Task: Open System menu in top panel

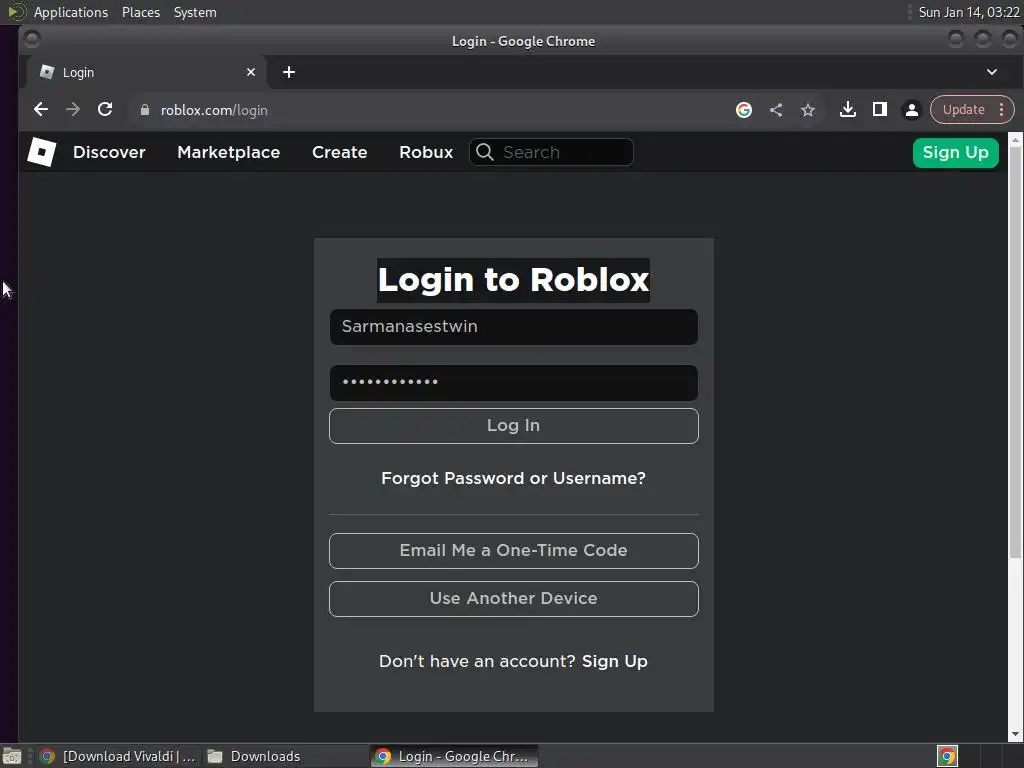Action: (195, 12)
